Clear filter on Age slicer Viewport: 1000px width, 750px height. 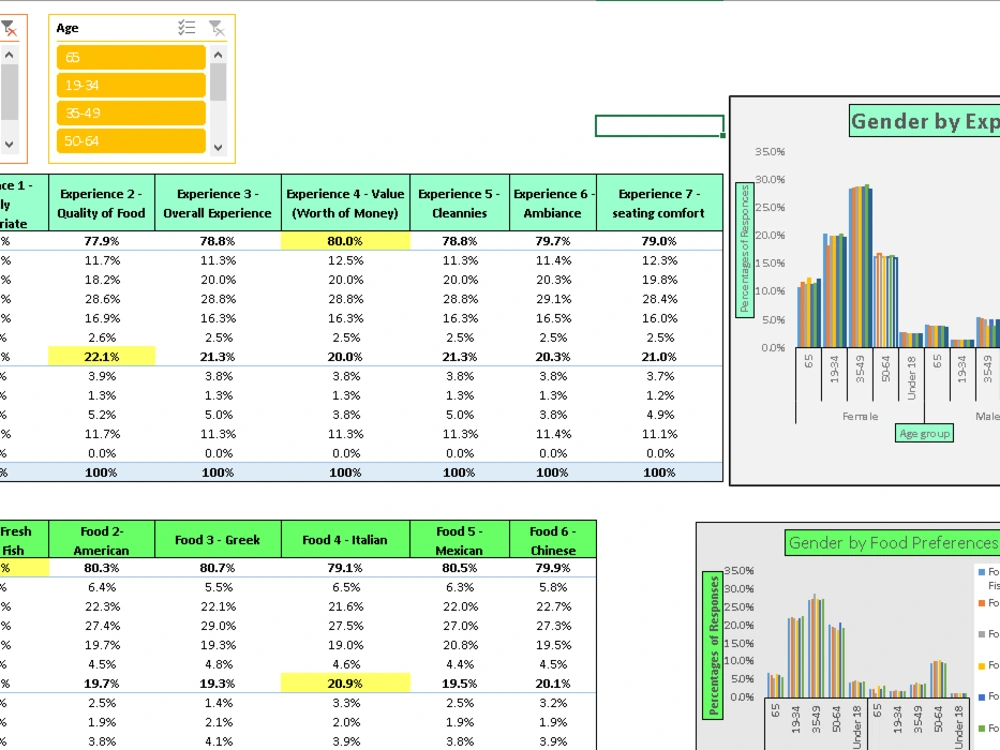click(x=216, y=27)
